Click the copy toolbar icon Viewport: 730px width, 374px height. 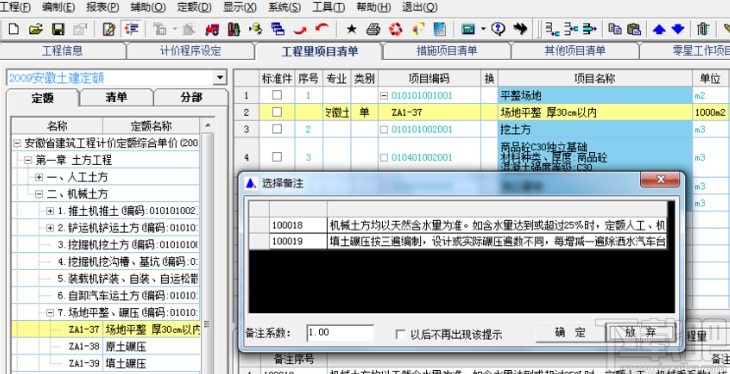[615, 29]
